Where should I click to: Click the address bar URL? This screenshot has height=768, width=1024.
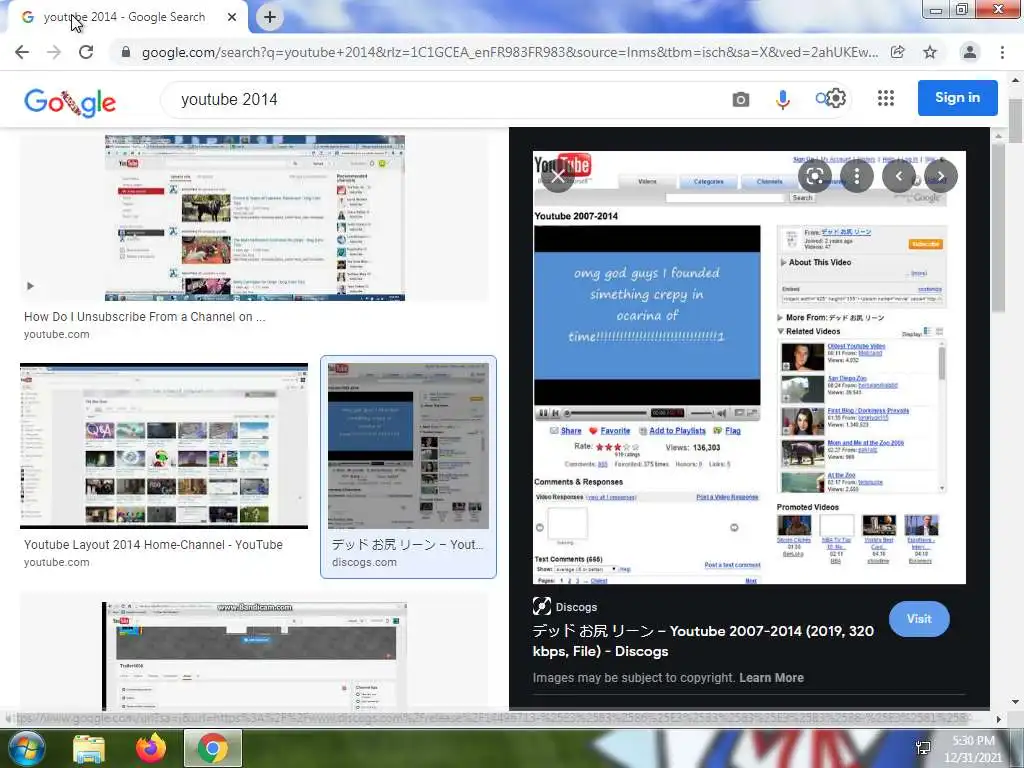click(x=509, y=52)
